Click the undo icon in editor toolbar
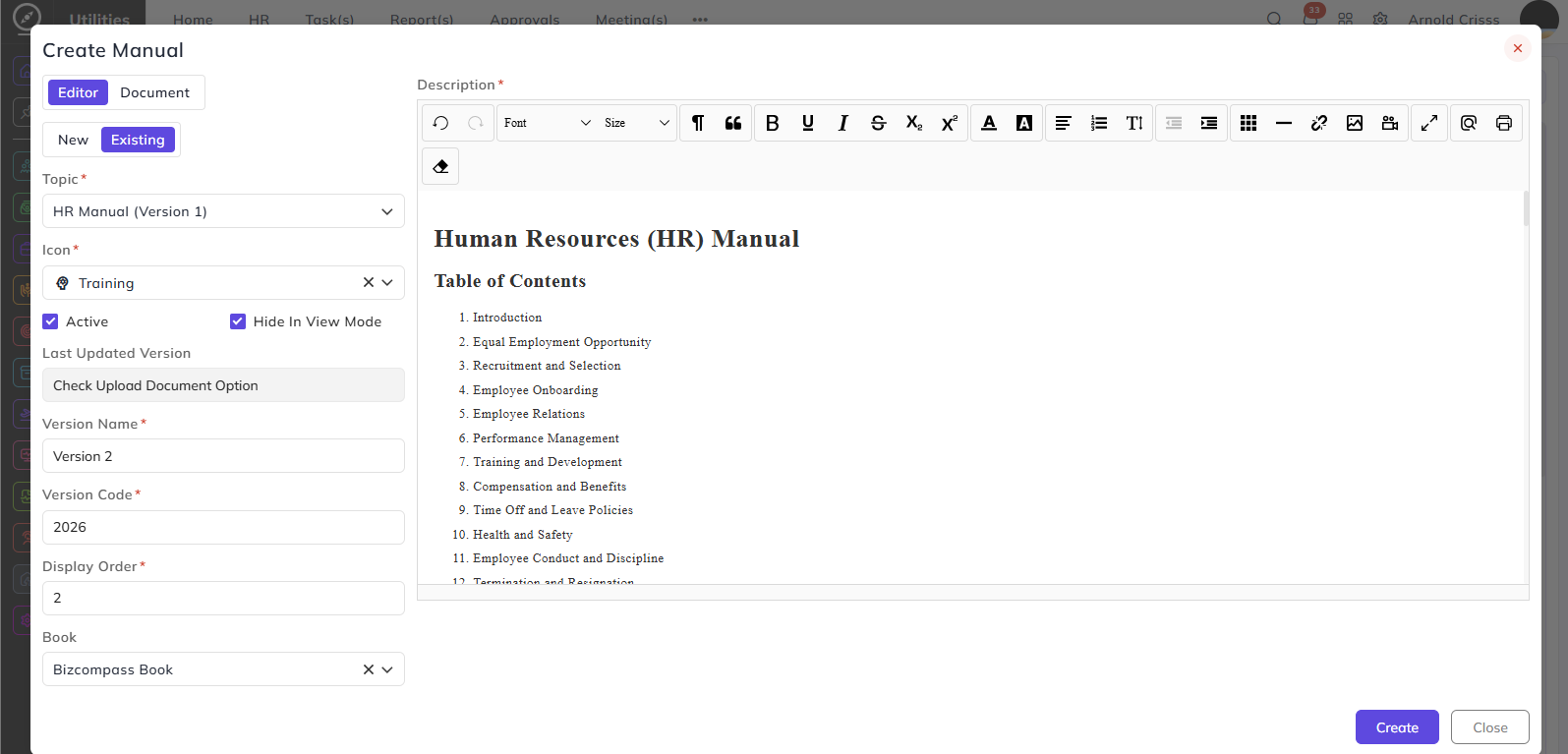1568x754 pixels. tap(440, 123)
